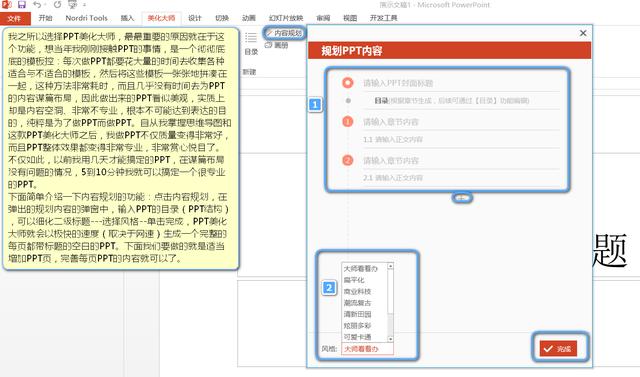This screenshot has height=377, width=640.
Task: Click the 画册 button in ribbon
Action: (277, 45)
